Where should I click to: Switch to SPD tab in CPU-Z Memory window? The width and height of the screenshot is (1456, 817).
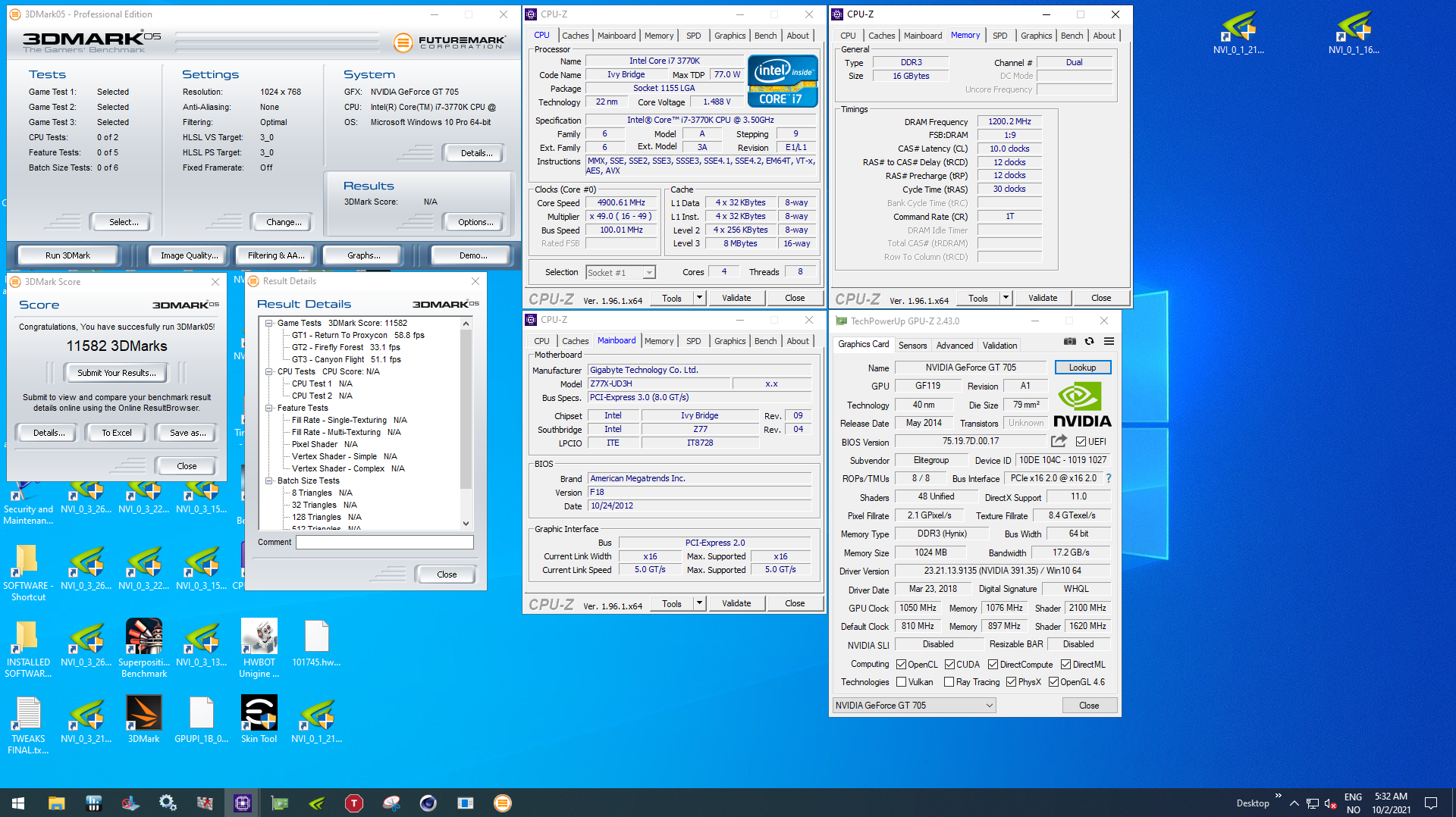pos(999,36)
